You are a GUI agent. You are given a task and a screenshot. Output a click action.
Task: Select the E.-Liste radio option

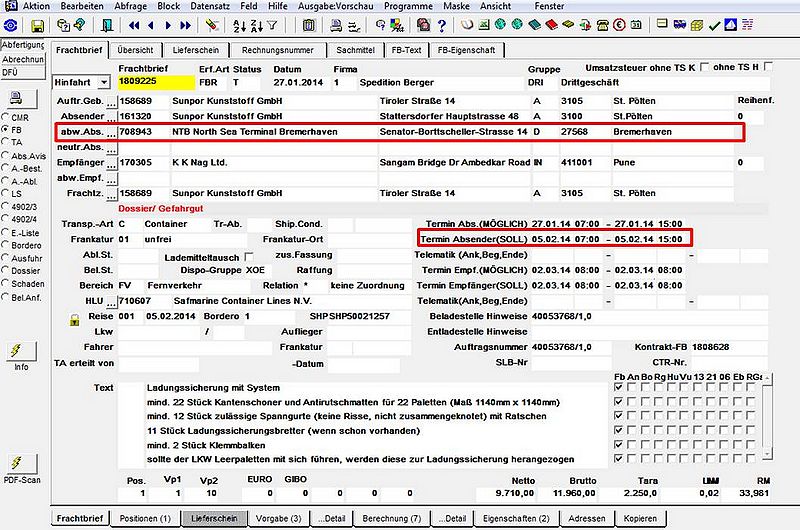[x=6, y=233]
